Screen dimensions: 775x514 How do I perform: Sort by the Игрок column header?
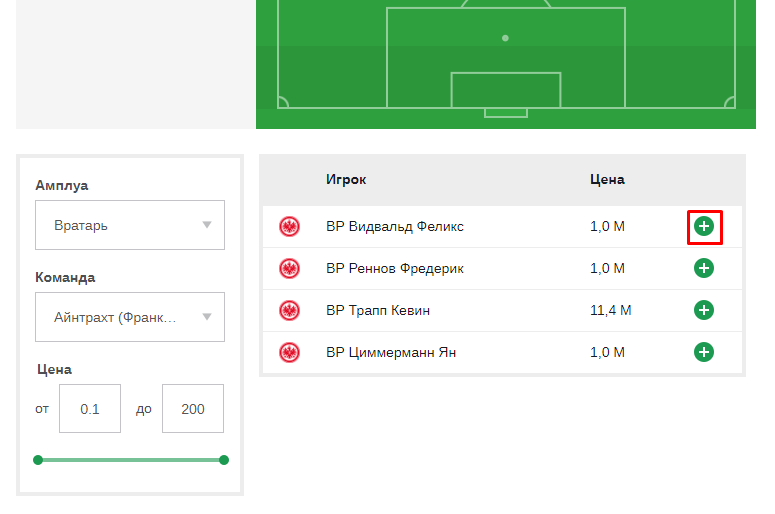346,179
